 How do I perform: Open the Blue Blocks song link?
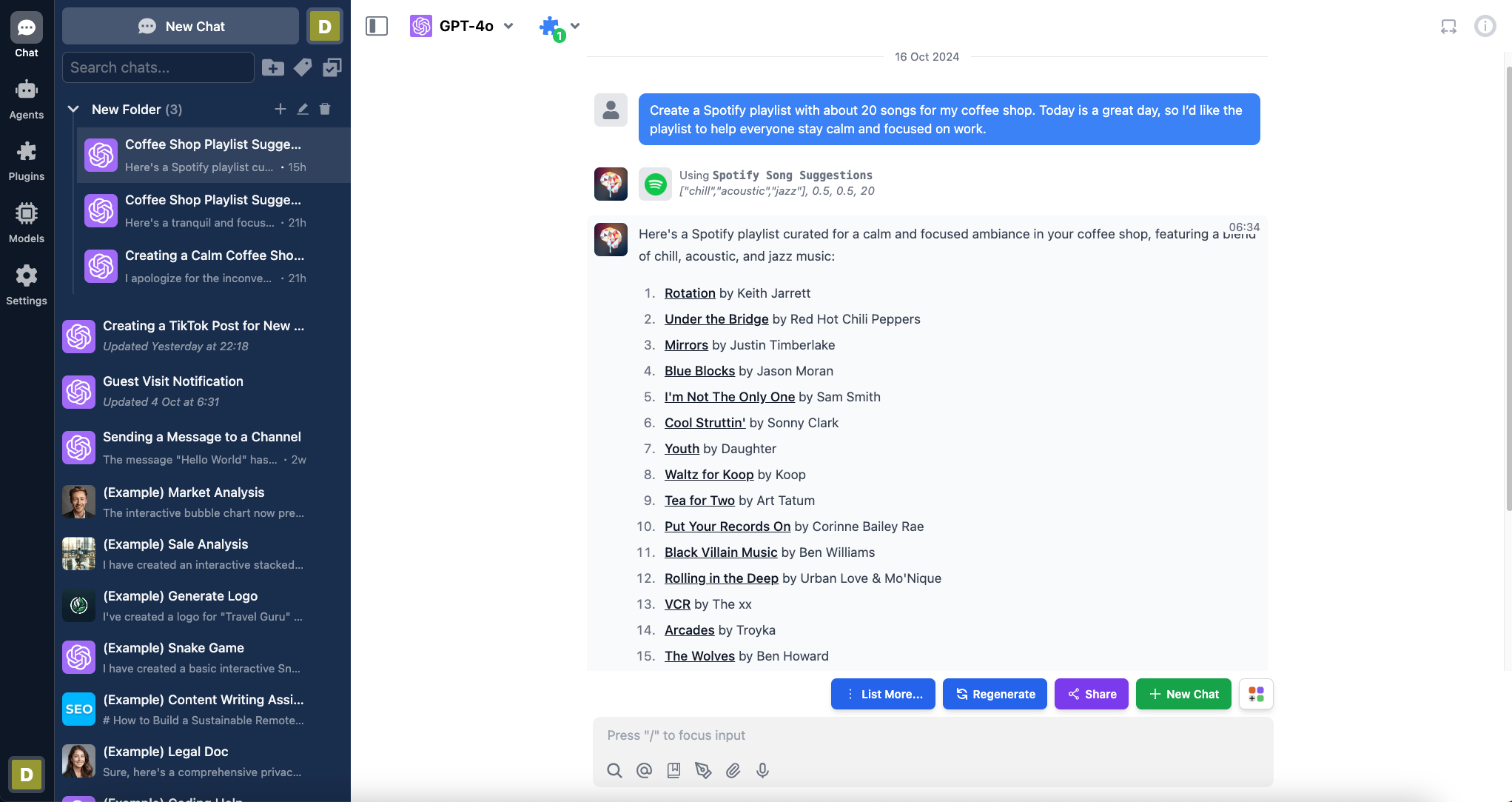699,371
